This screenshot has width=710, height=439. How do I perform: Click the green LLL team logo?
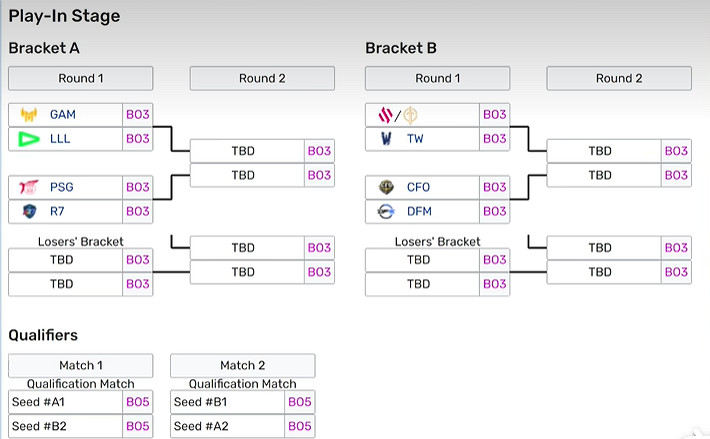(28, 139)
